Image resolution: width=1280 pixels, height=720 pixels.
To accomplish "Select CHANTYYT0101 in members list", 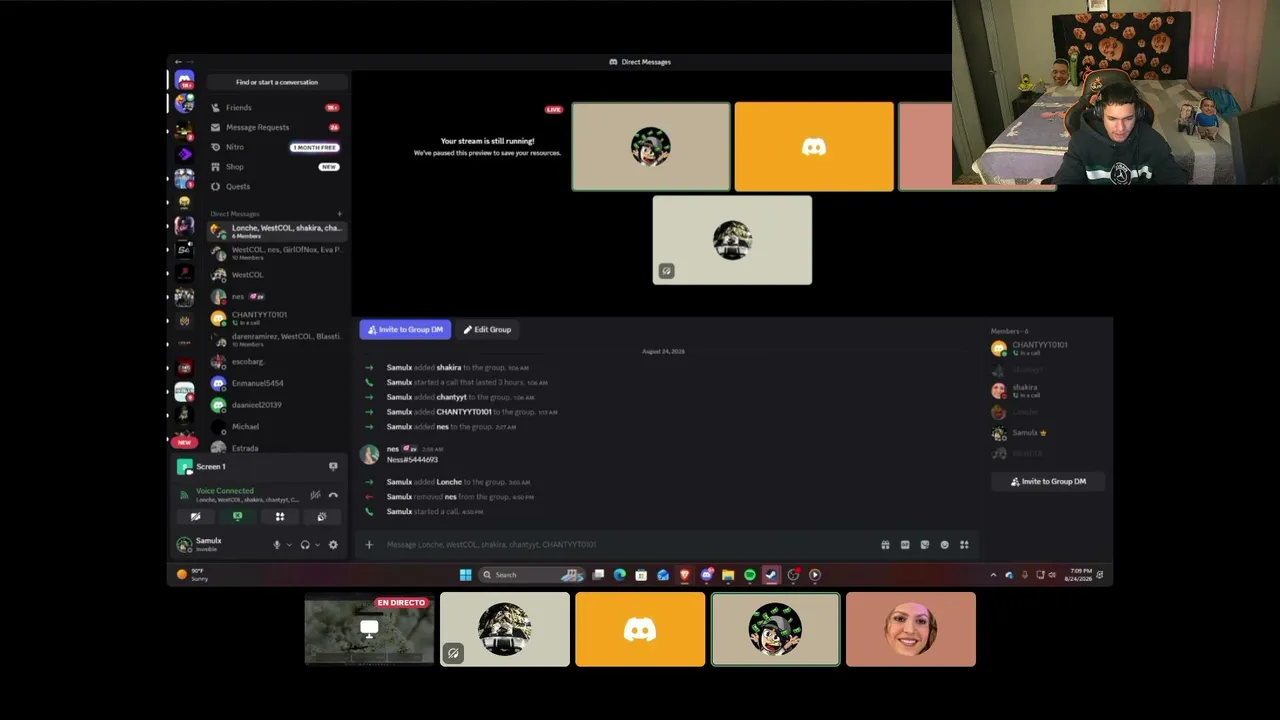I will [1047, 348].
